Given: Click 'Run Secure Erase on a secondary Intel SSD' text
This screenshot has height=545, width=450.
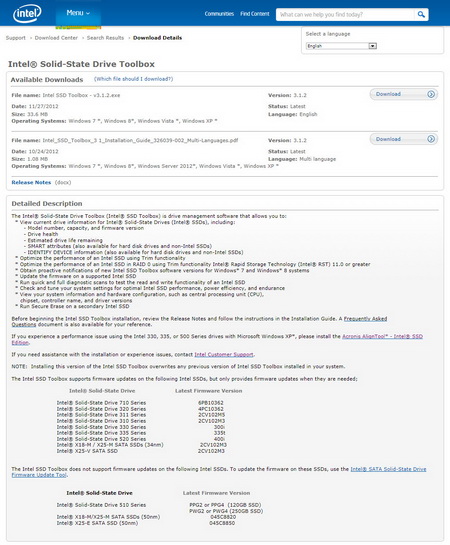Looking at the screenshot, I should coord(74,307).
